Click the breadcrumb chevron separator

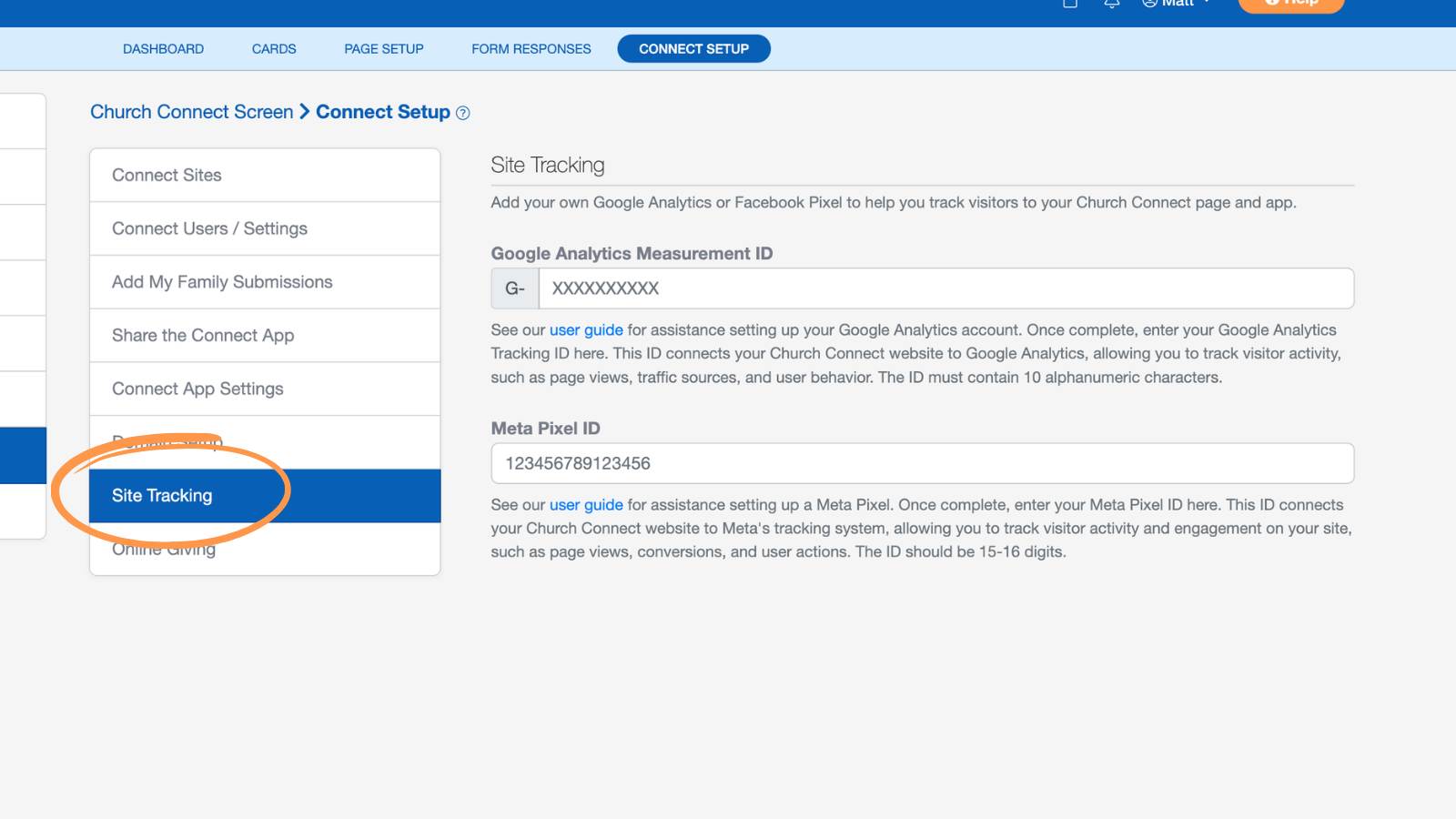point(305,112)
